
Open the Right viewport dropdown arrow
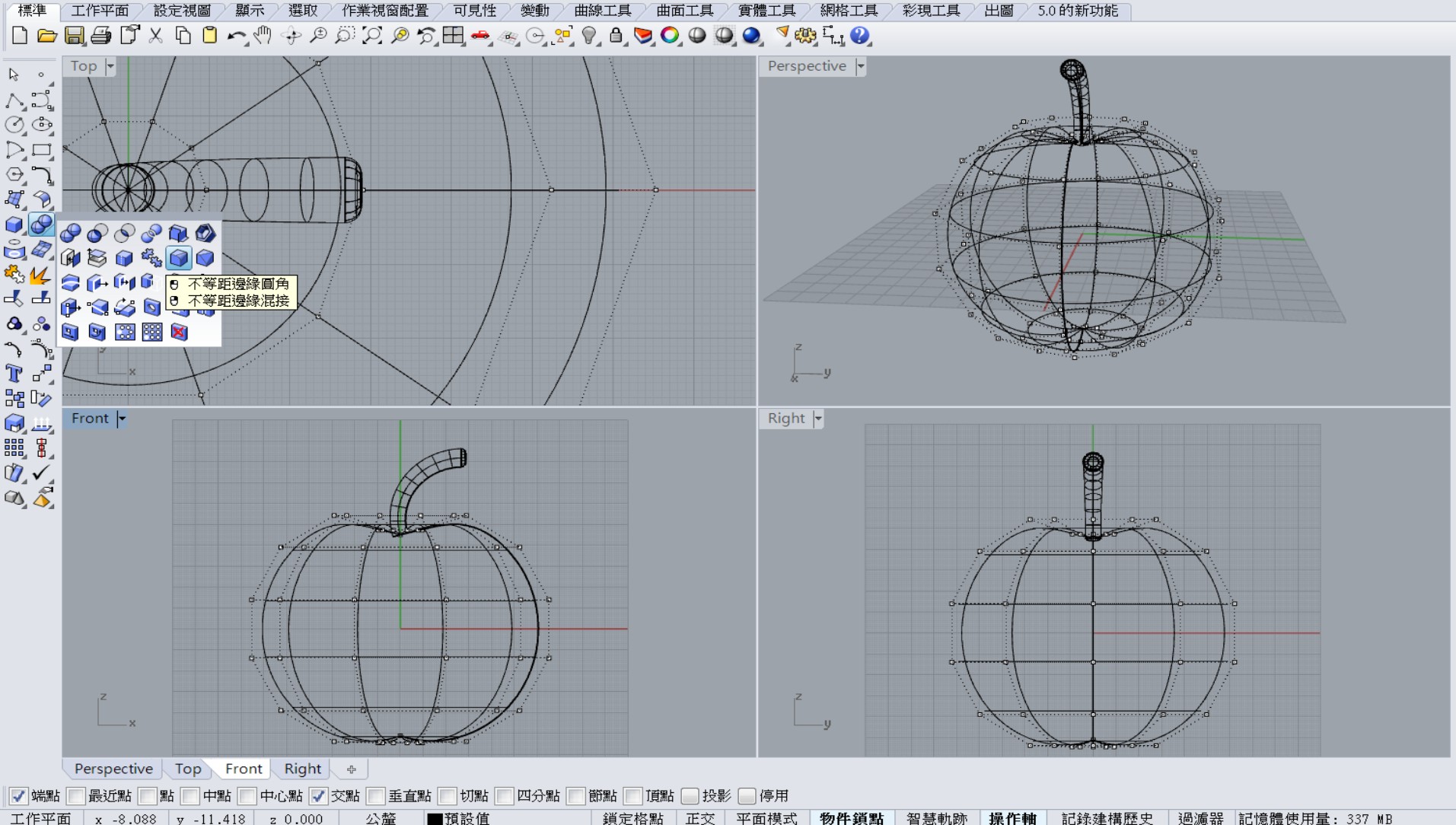(x=818, y=419)
